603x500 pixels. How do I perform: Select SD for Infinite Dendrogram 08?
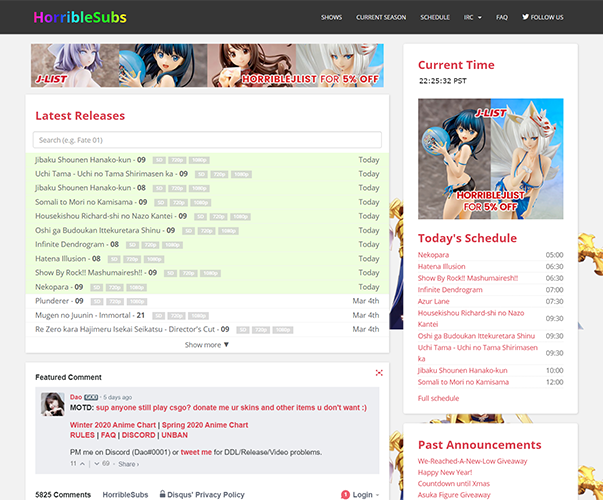point(133,245)
